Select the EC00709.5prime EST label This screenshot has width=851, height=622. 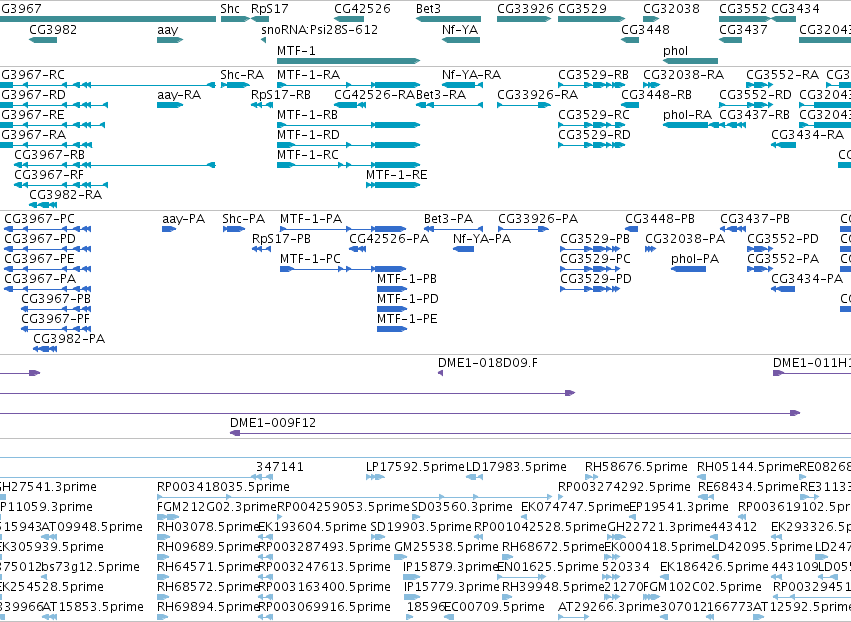(x=494, y=607)
